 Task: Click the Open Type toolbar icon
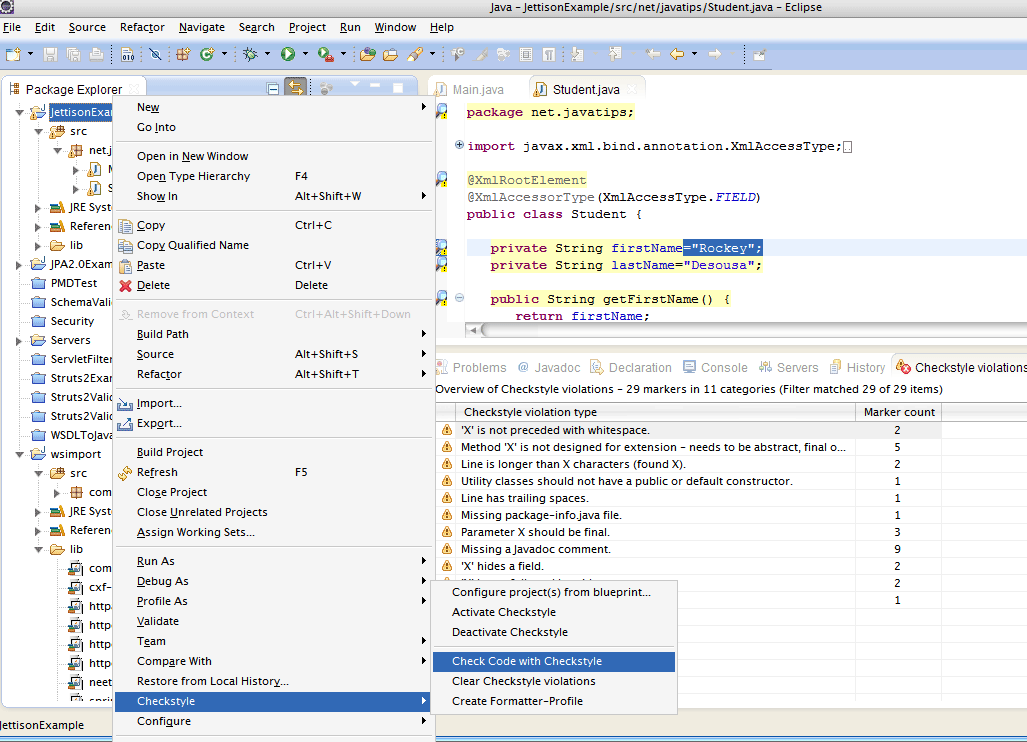(x=366, y=54)
